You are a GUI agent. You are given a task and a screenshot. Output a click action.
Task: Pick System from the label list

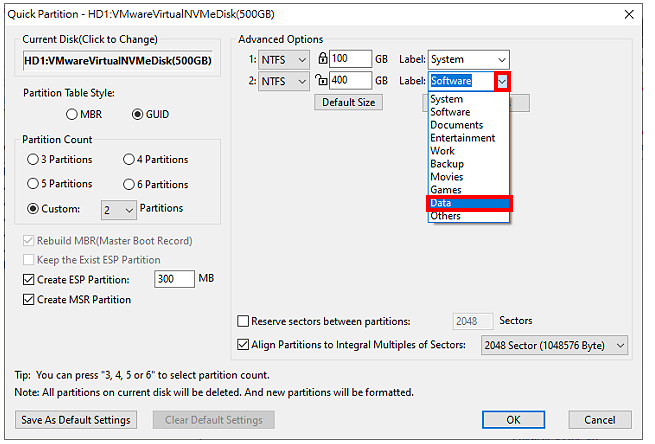point(469,99)
